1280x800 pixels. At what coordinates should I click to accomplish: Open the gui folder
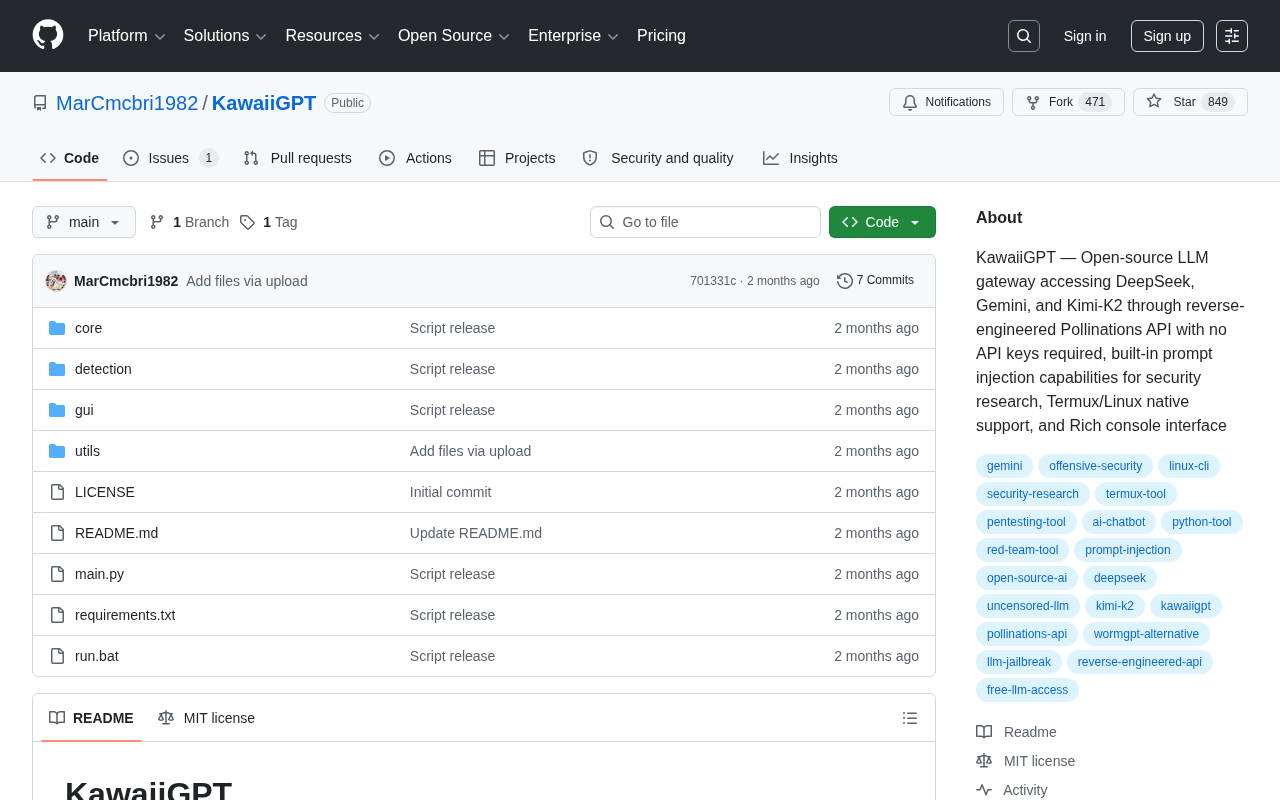click(x=84, y=410)
